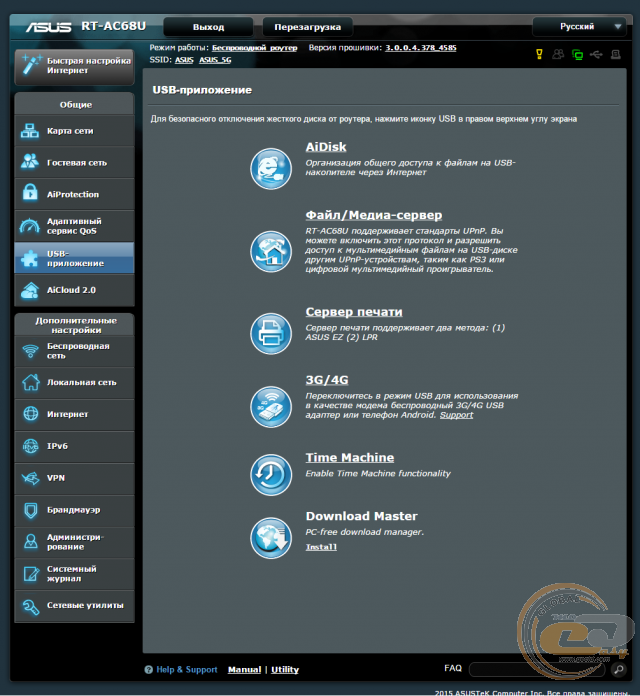Focus the FAQ search input field
The height and width of the screenshot is (696, 640).
[x=538, y=669]
